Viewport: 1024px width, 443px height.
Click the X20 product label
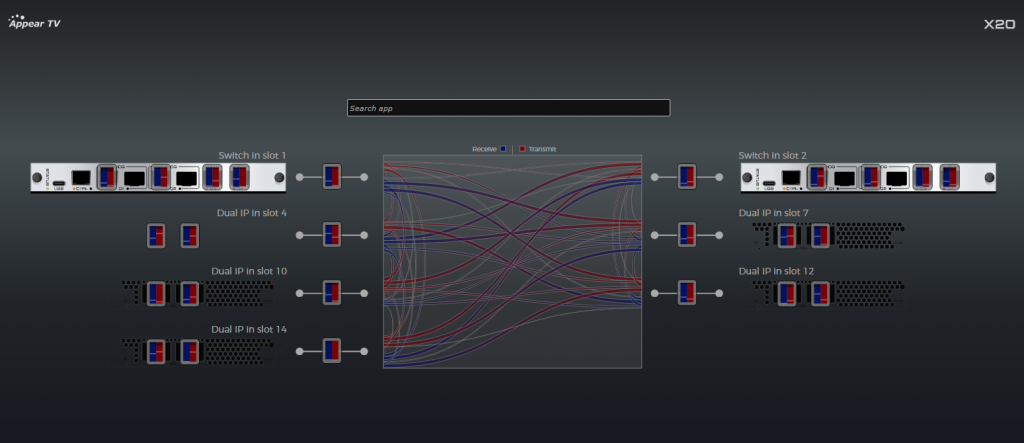[999, 25]
